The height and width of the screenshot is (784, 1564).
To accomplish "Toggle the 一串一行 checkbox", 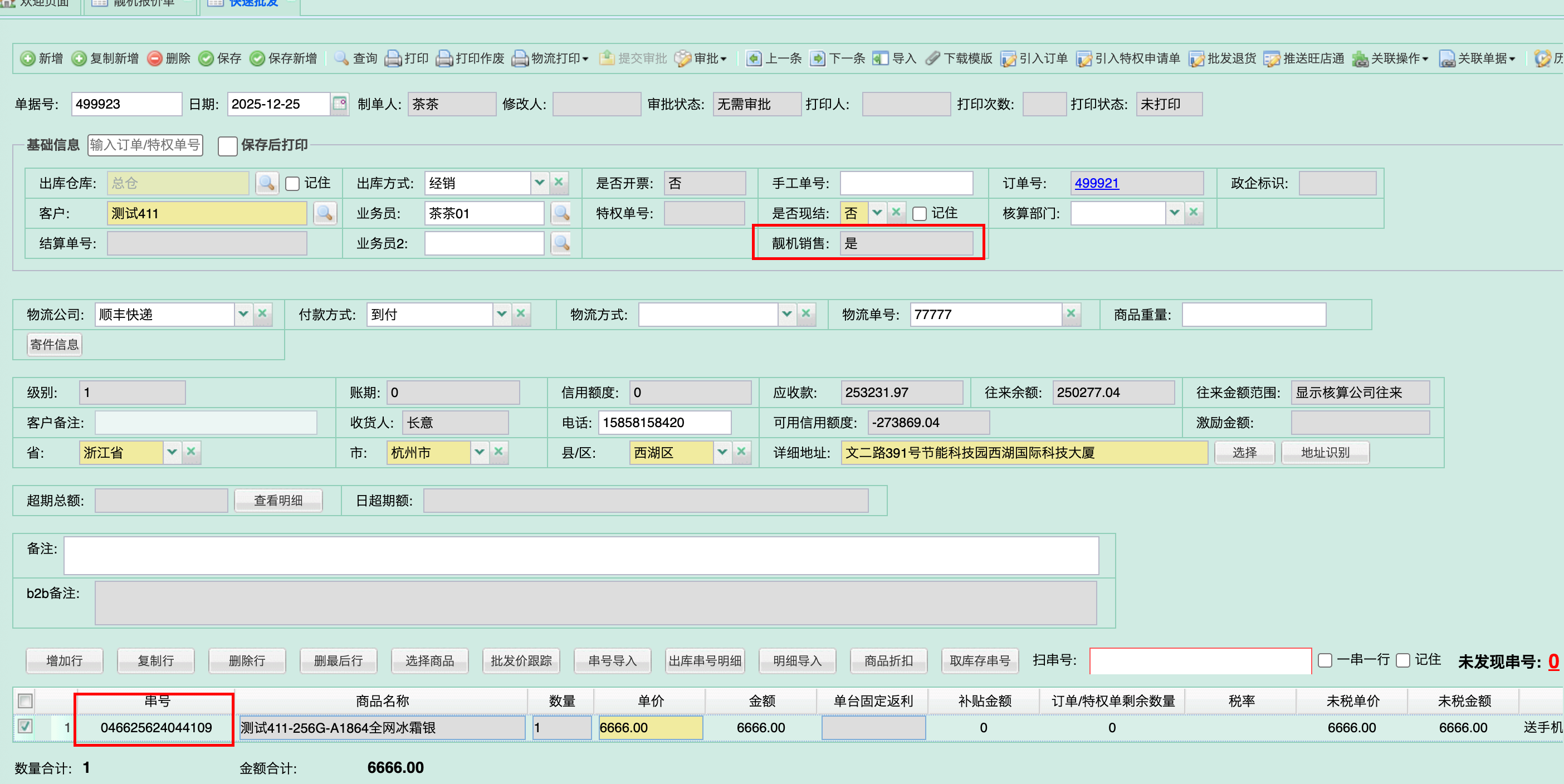I will click(x=1325, y=660).
